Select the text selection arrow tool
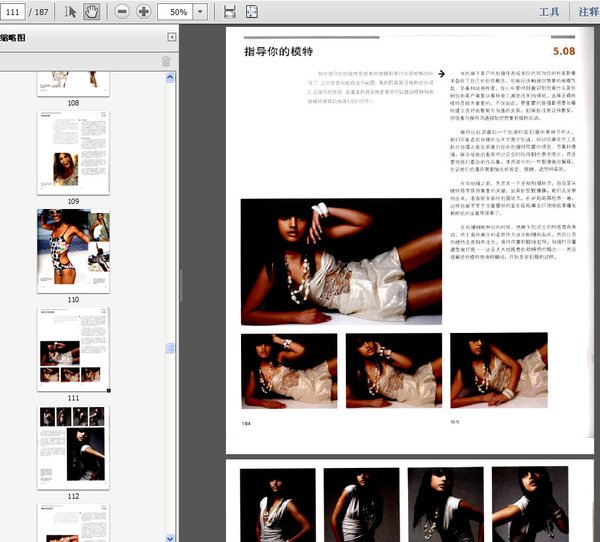Screen dimensions: 600x542 70,11
